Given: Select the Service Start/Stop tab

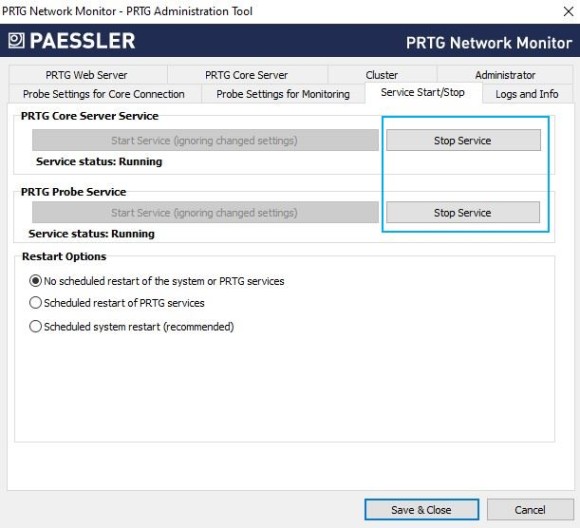Looking at the screenshot, I should pos(423,93).
